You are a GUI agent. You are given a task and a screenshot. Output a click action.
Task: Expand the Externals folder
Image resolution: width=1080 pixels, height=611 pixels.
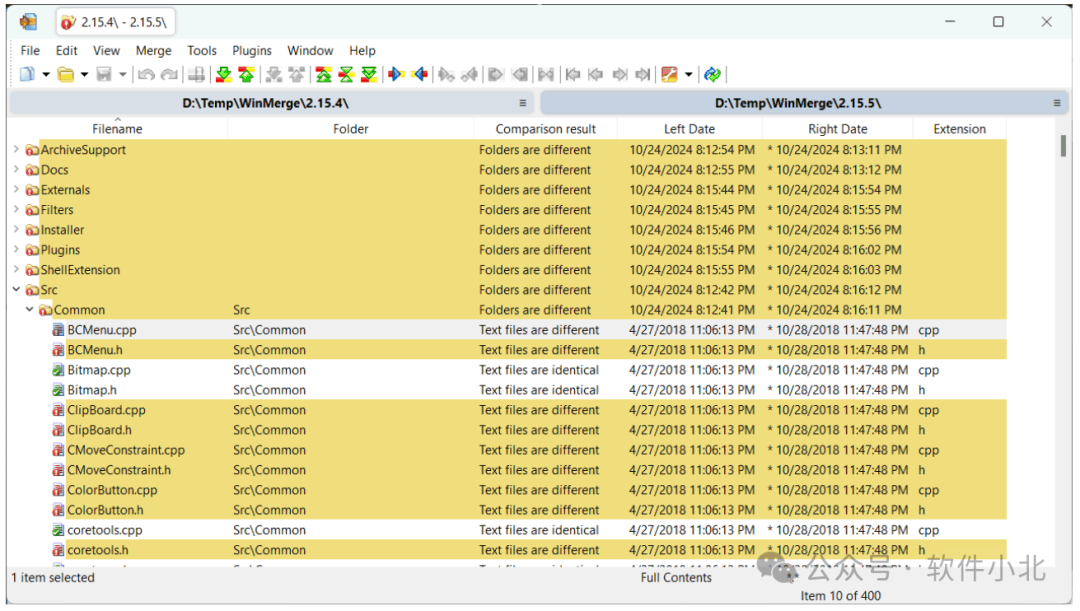pos(16,189)
